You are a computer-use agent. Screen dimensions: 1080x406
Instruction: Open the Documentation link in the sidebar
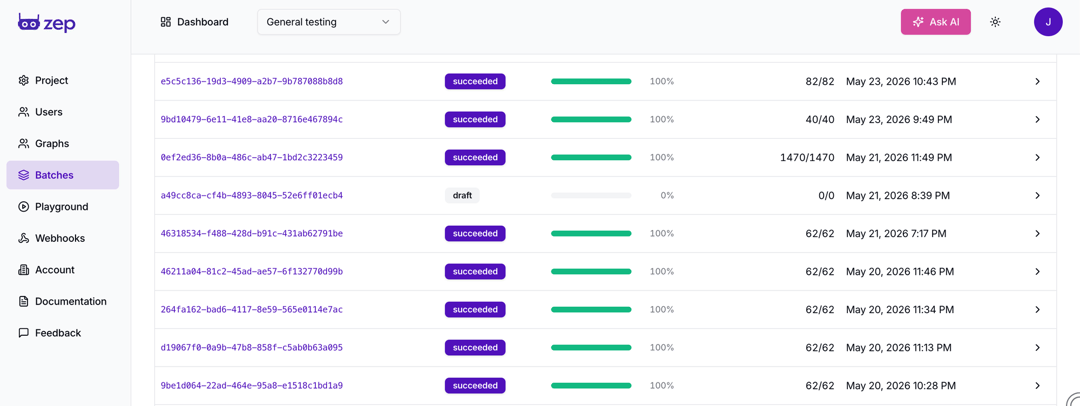[x=63, y=301]
